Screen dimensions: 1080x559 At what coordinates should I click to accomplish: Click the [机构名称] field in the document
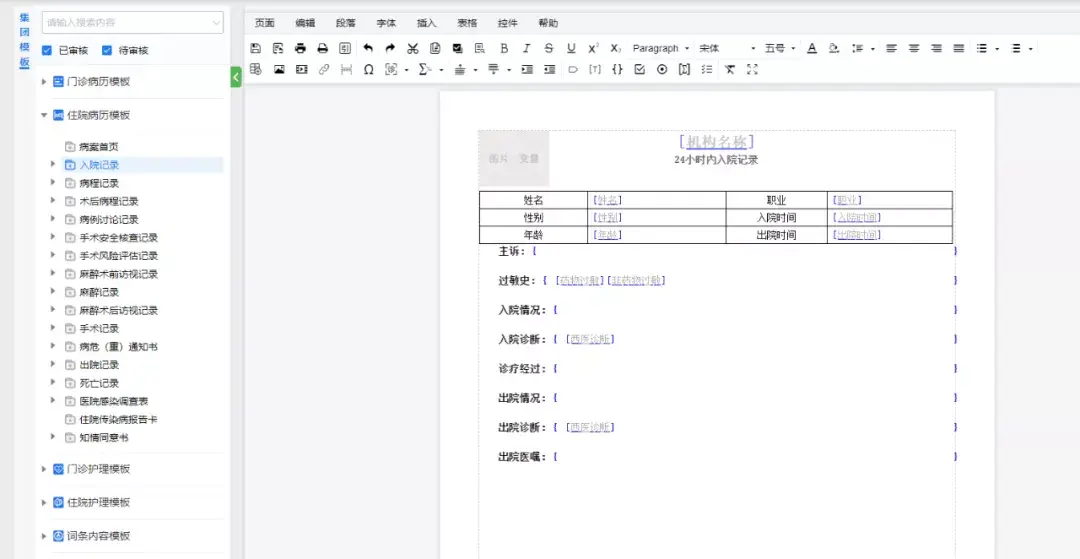(716, 142)
